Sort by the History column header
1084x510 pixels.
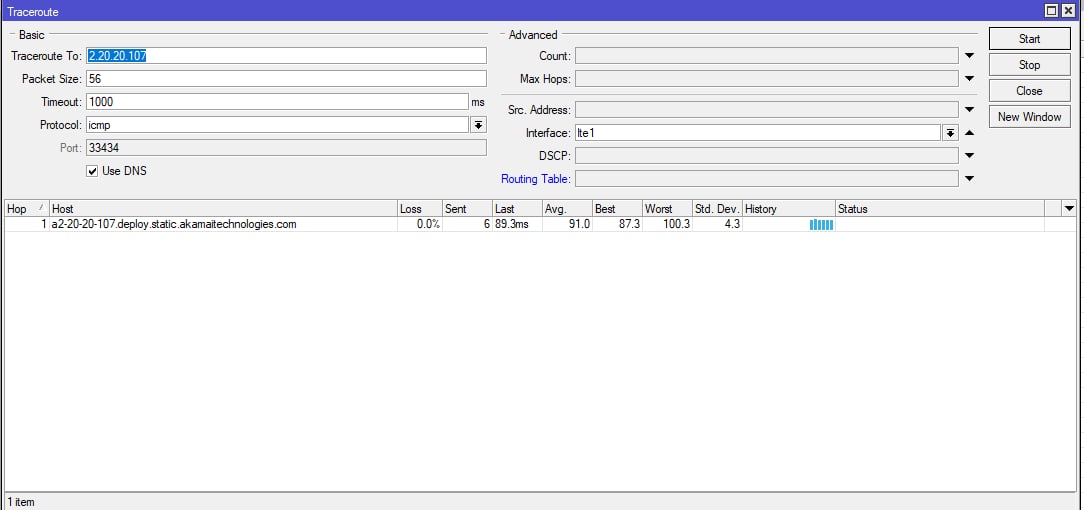(x=789, y=209)
